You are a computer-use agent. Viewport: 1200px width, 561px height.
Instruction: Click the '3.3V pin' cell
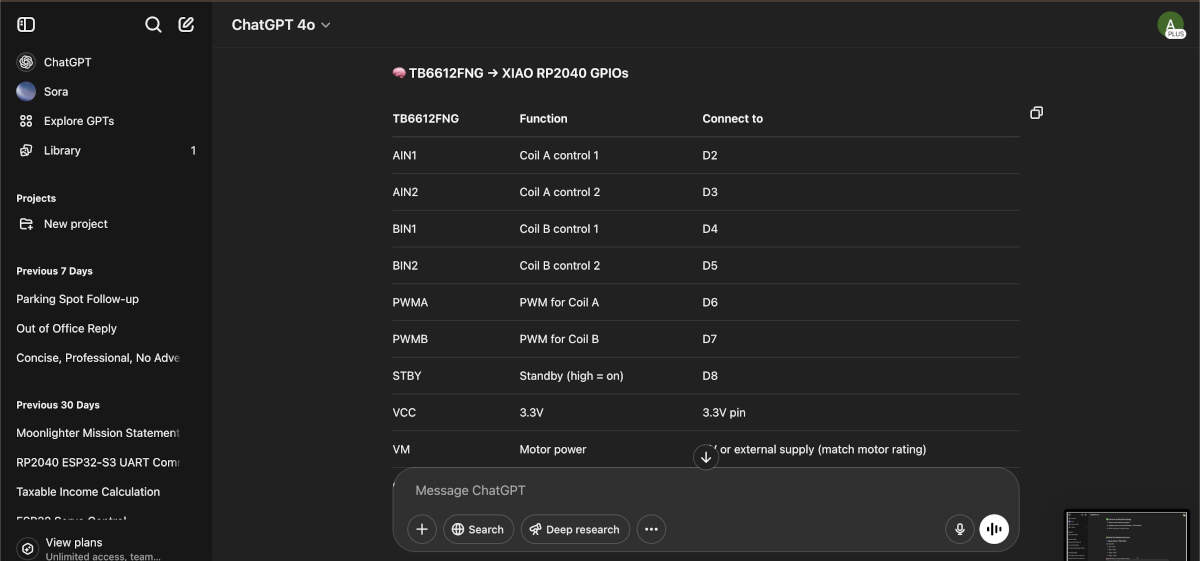pyautogui.click(x=724, y=412)
